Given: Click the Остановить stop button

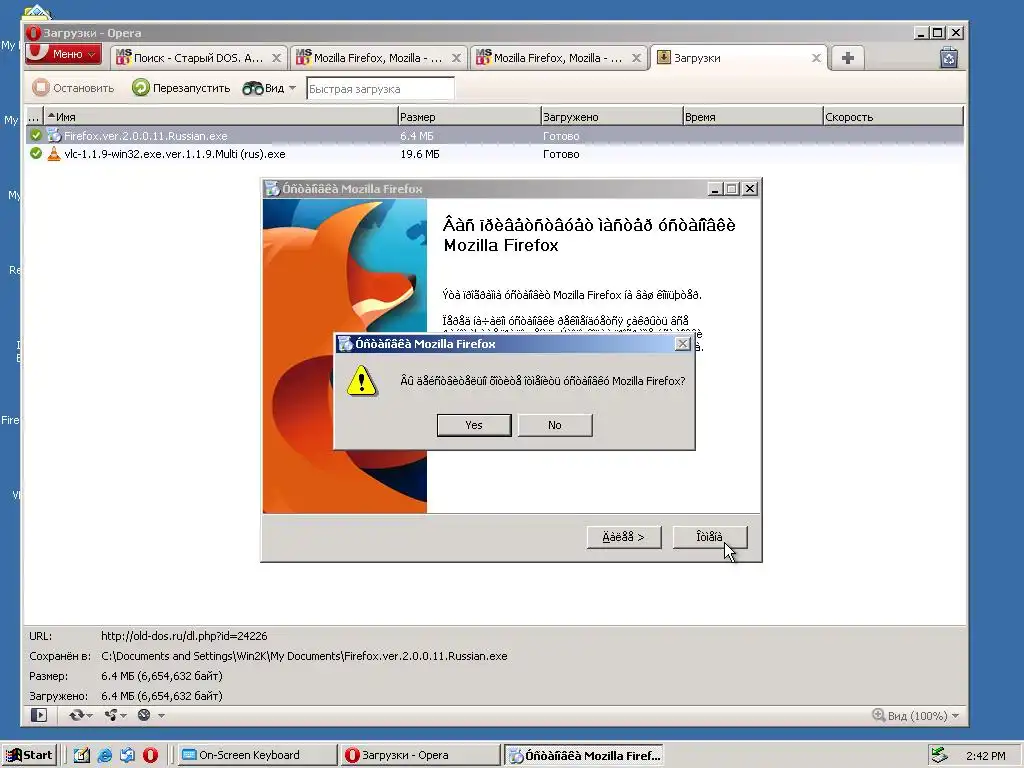Looking at the screenshot, I should pos(74,88).
